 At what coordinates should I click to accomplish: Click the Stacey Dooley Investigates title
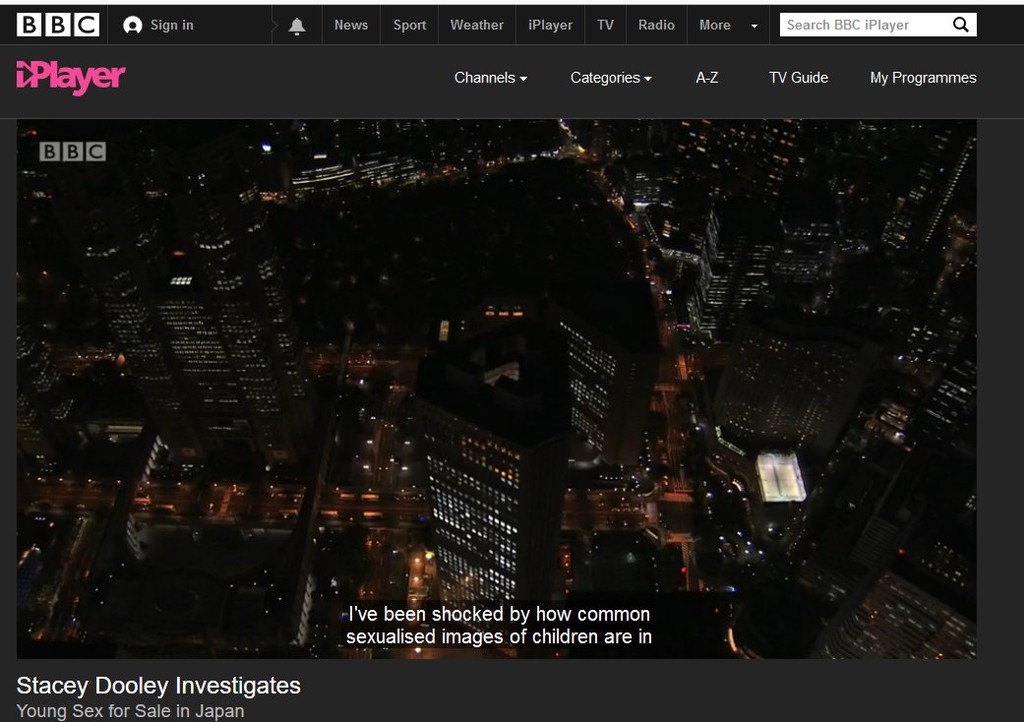[x=158, y=686]
